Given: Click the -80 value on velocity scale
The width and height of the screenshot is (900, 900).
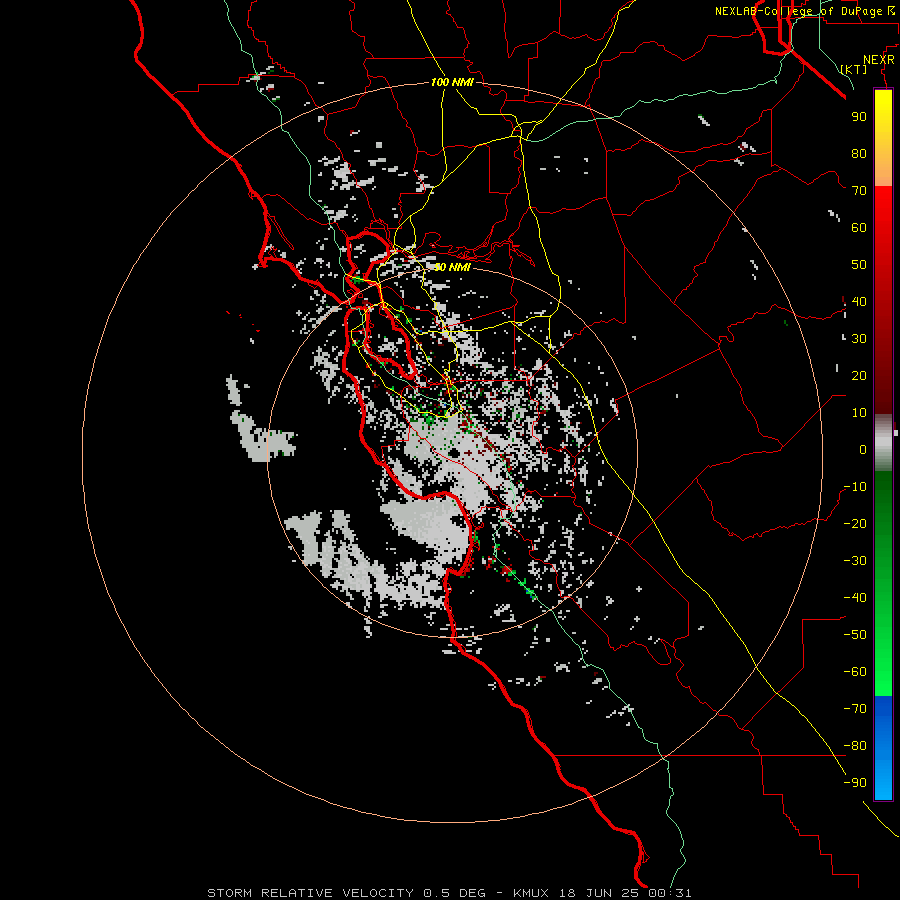Looking at the screenshot, I should (x=855, y=746).
